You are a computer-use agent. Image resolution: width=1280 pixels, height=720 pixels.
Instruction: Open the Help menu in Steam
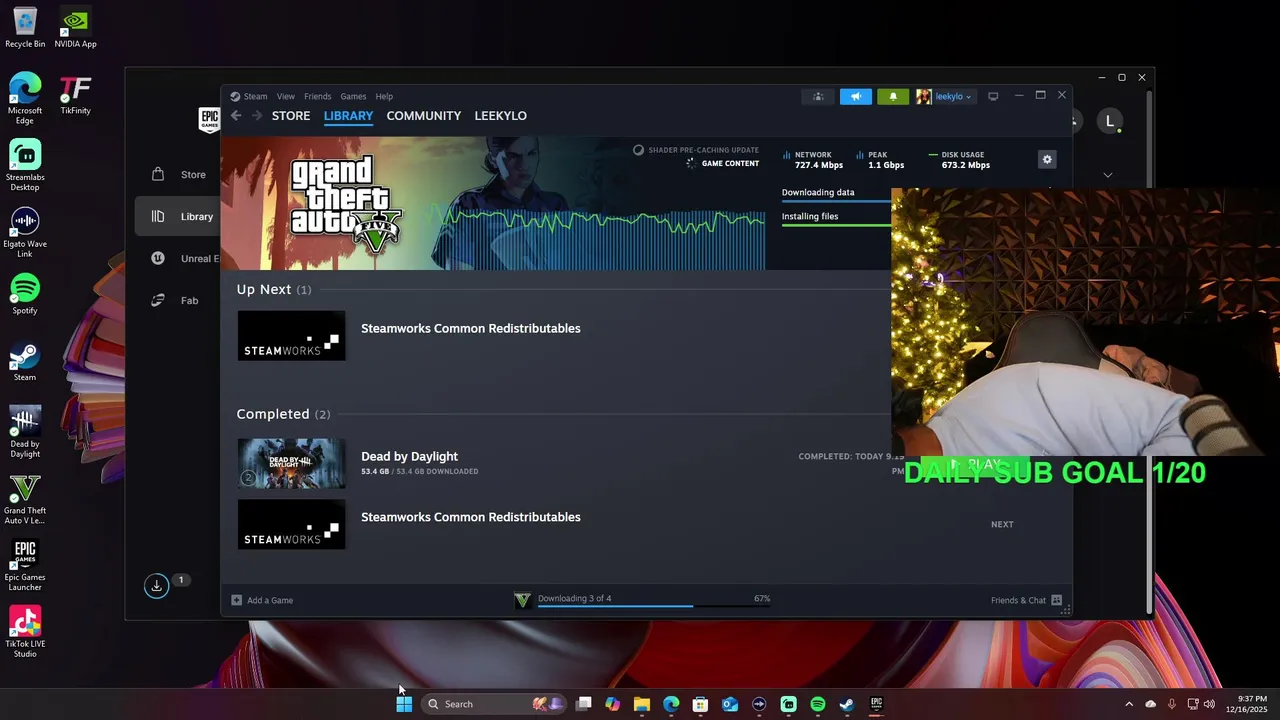click(384, 96)
